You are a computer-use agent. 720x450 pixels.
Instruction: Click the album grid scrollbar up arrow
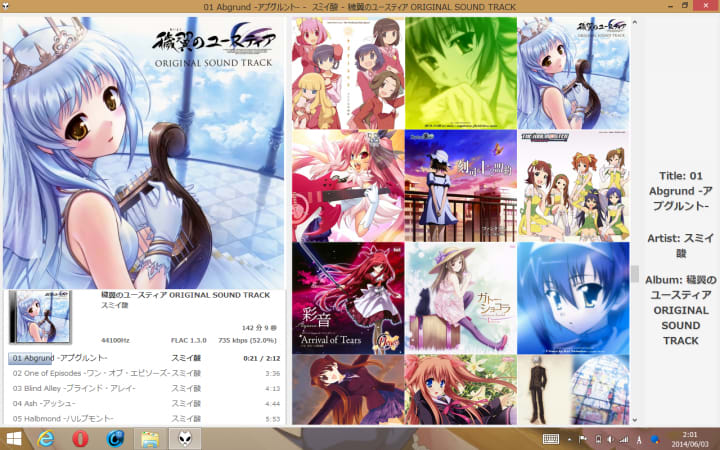pyautogui.click(x=635, y=22)
